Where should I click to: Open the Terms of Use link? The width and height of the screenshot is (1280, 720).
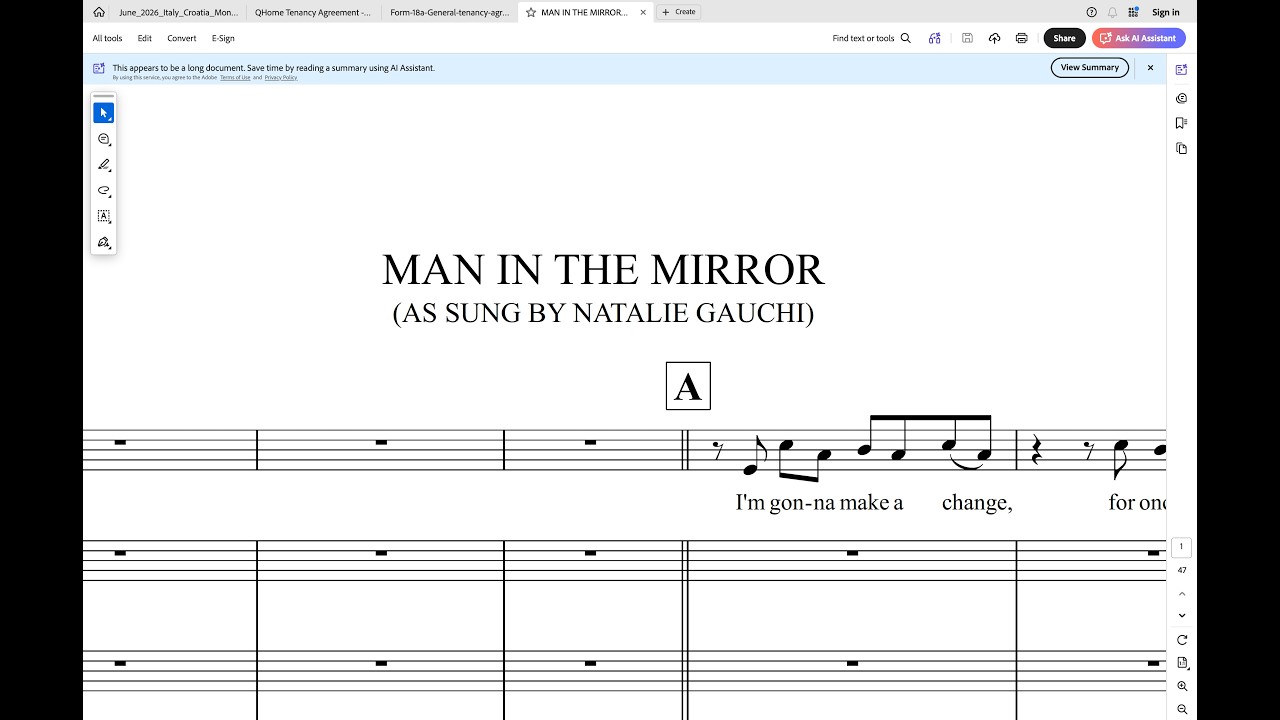(x=235, y=77)
